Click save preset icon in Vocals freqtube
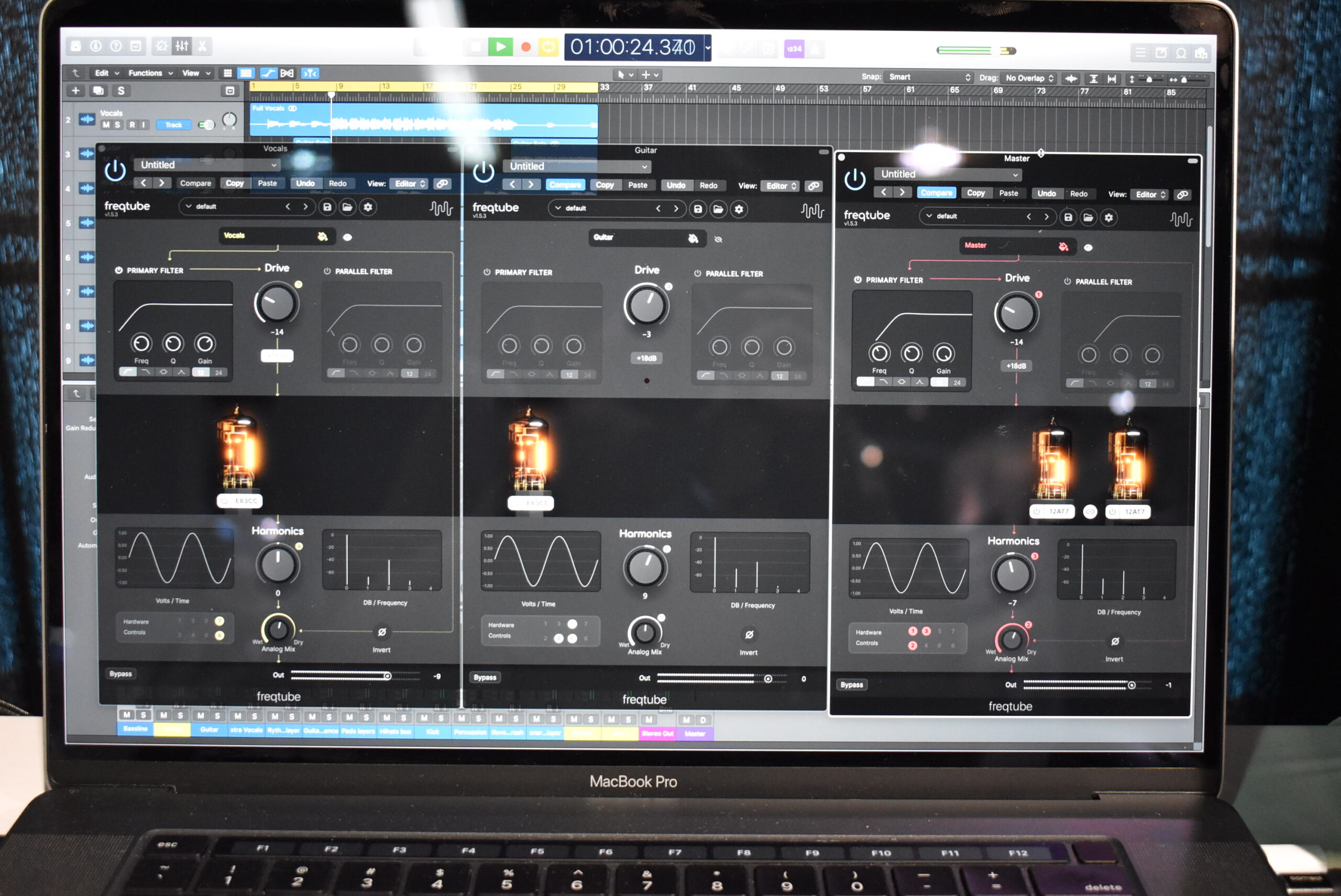1341x896 pixels. tap(327, 207)
